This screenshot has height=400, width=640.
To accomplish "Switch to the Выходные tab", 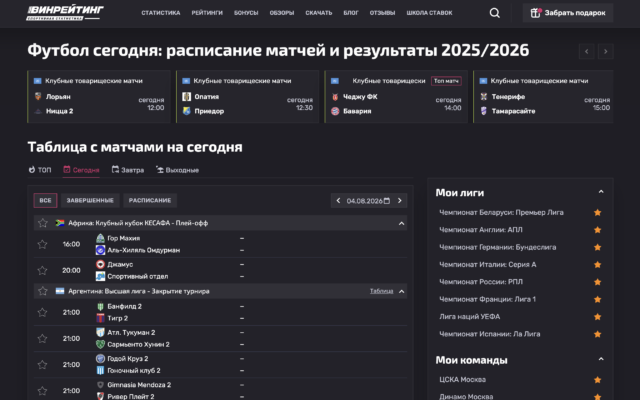I will (x=177, y=170).
